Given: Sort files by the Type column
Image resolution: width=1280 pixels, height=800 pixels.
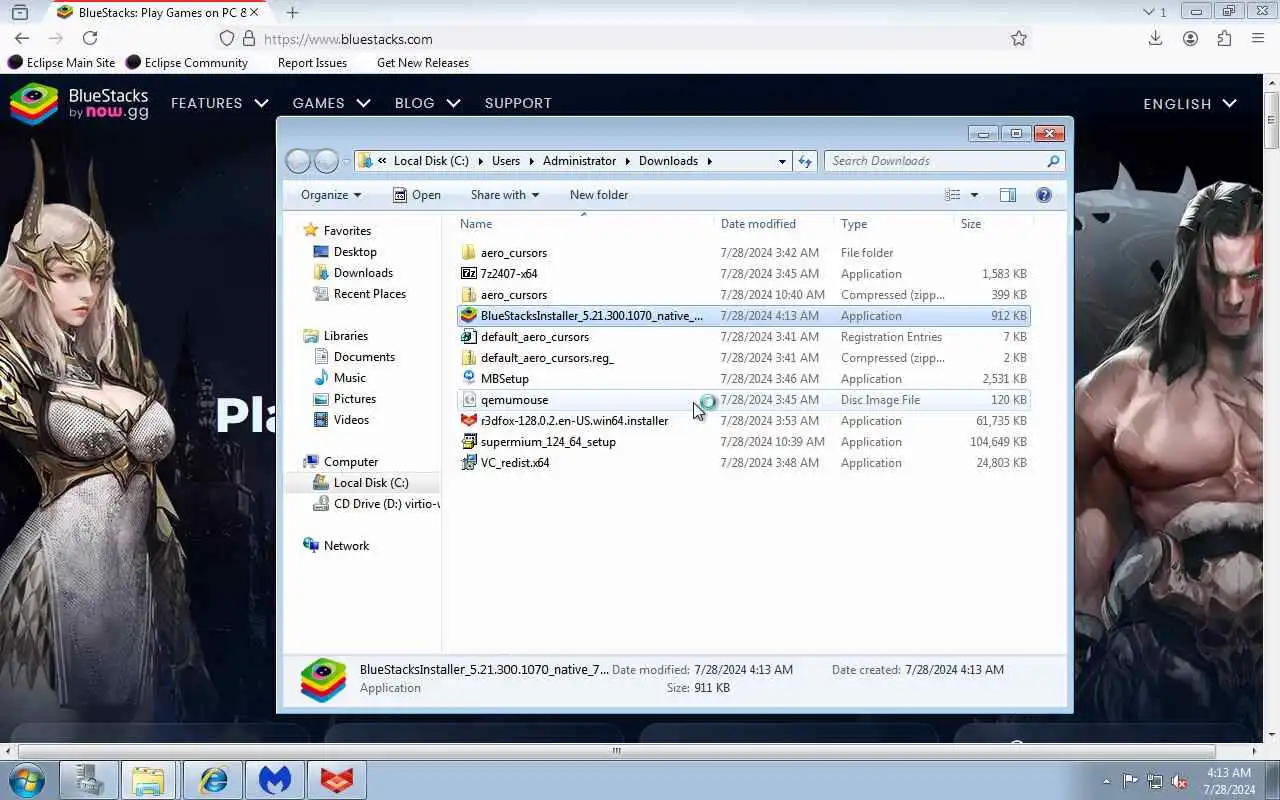Looking at the screenshot, I should tap(893, 224).
